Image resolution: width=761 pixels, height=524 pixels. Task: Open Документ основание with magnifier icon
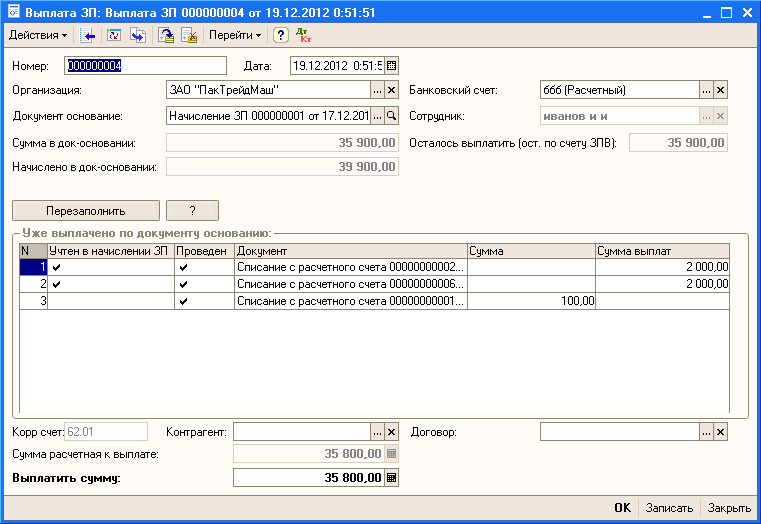392,116
